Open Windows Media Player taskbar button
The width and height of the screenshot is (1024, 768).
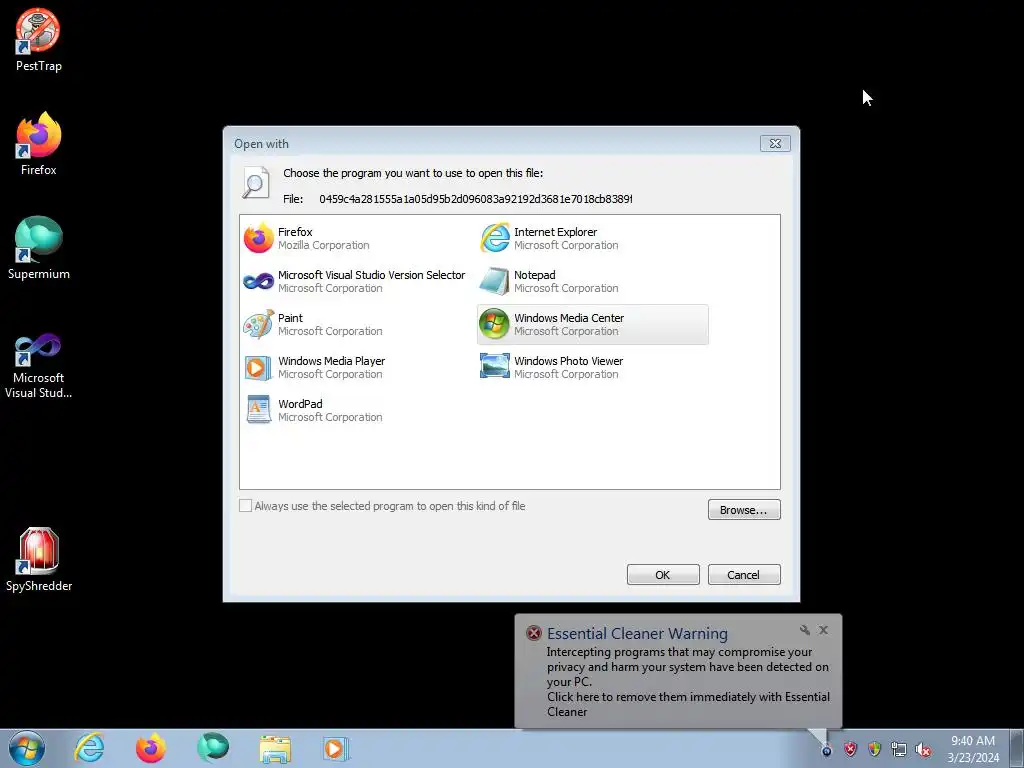click(x=336, y=748)
